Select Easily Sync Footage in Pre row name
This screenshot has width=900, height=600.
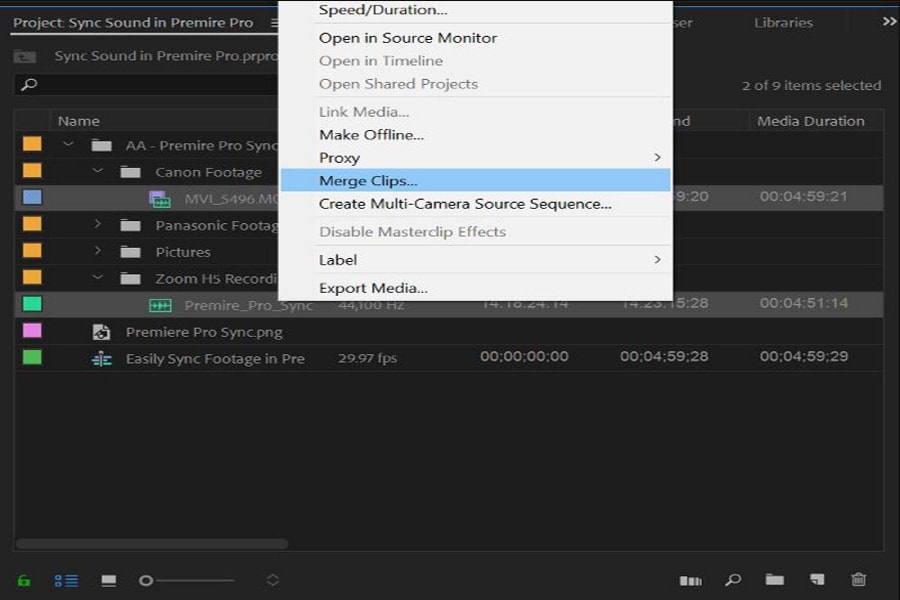tap(215, 359)
